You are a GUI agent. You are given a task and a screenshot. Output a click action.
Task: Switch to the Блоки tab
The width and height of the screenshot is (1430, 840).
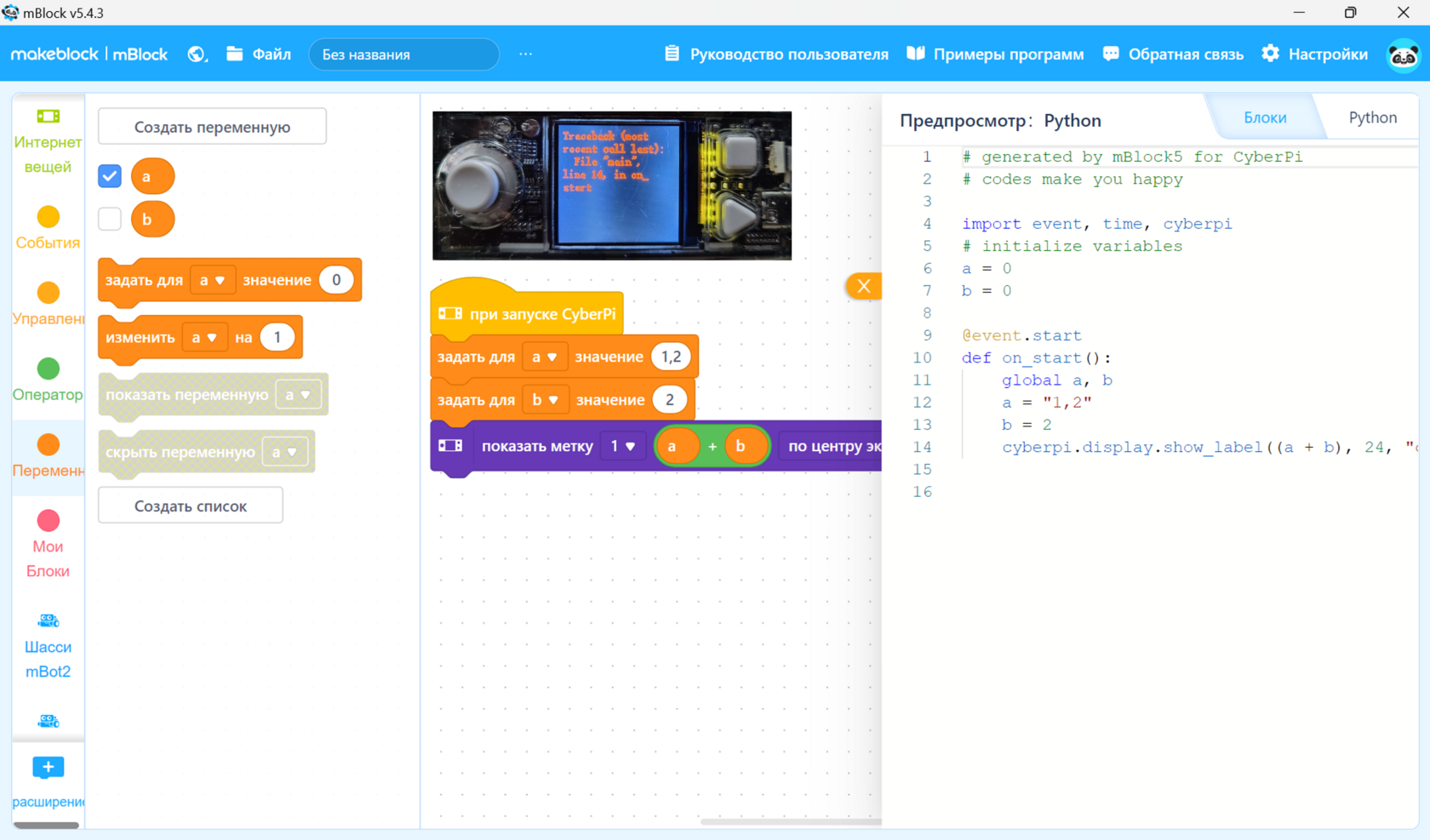click(1265, 117)
